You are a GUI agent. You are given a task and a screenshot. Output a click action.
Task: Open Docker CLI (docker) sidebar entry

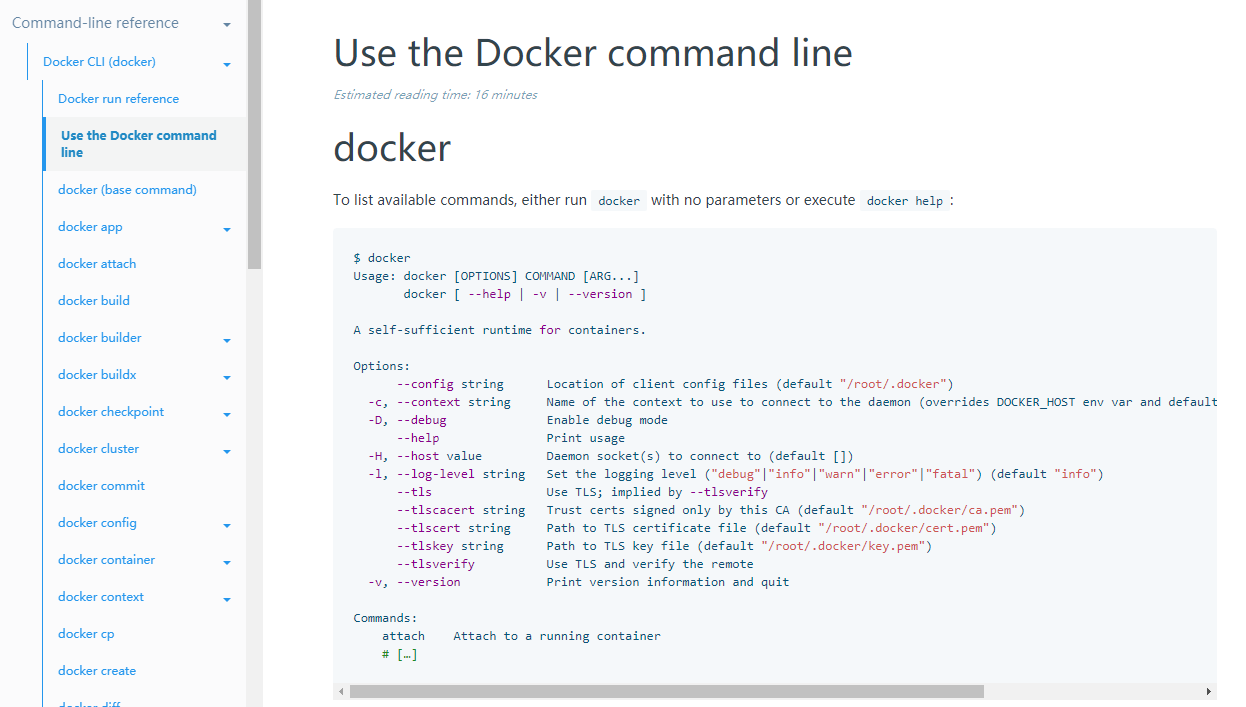[x=99, y=62]
